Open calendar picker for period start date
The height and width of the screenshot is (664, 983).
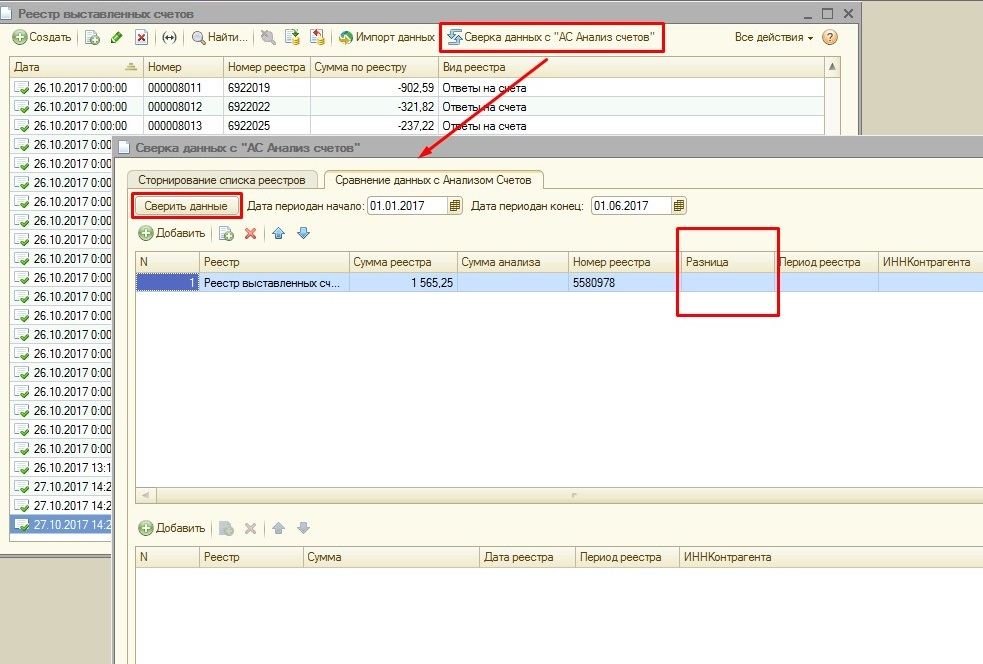tap(455, 206)
